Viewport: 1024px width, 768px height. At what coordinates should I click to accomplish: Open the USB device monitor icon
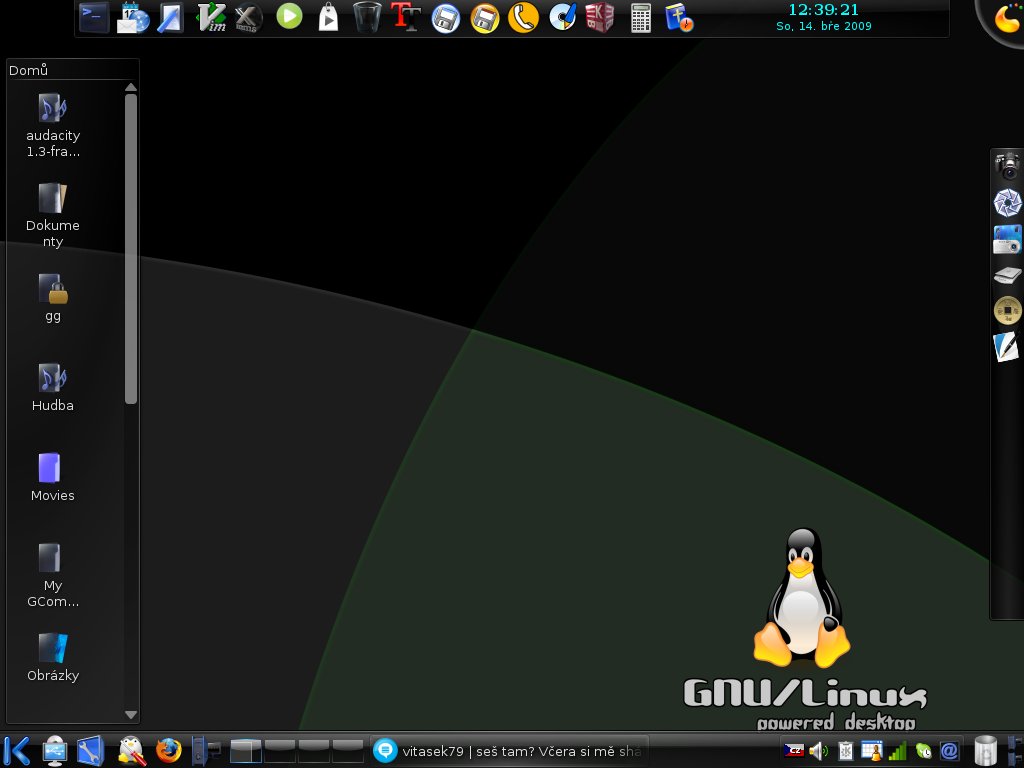(55, 751)
